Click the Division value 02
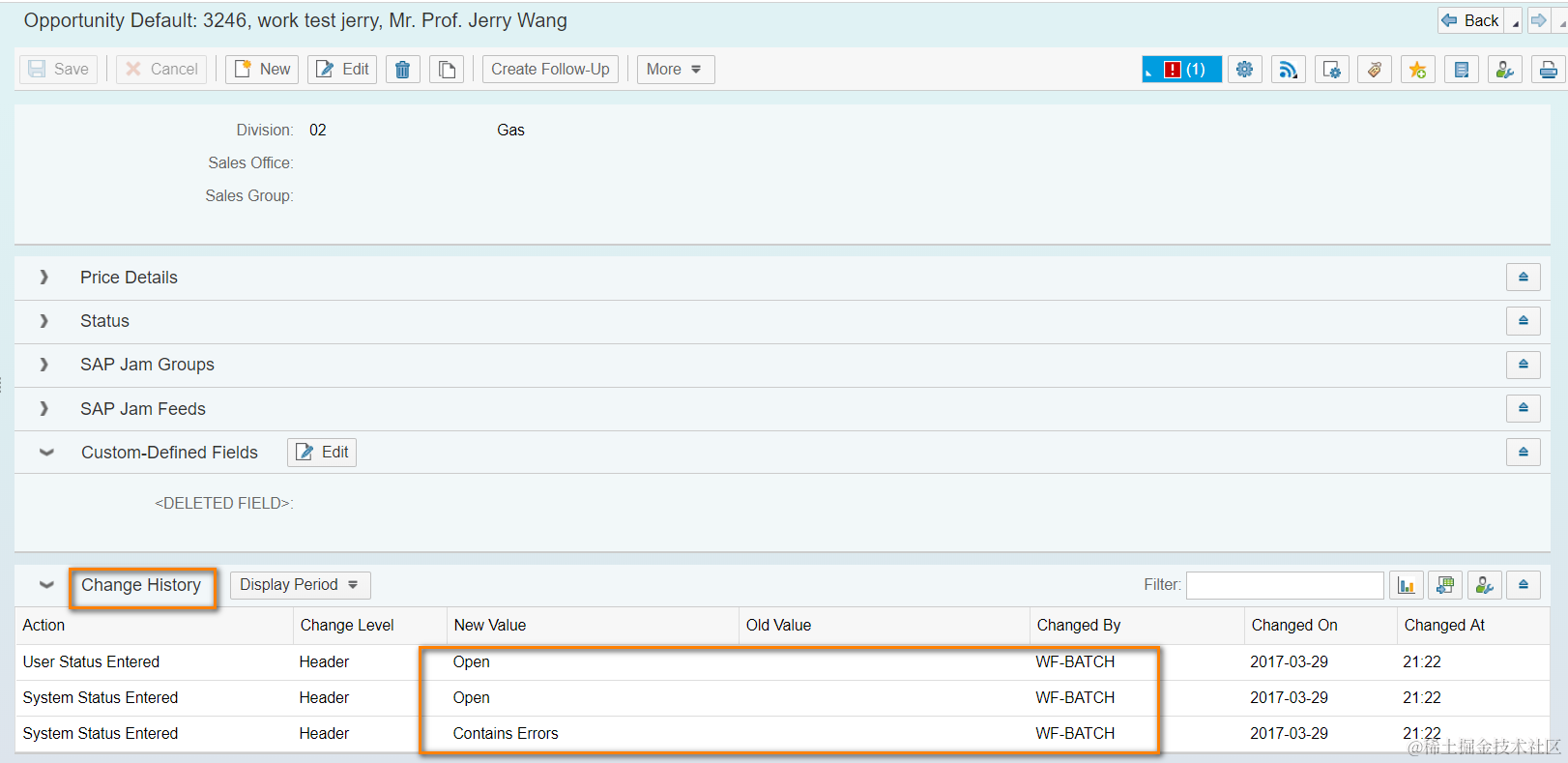Screen dimensions: 1568x763 tap(318, 131)
